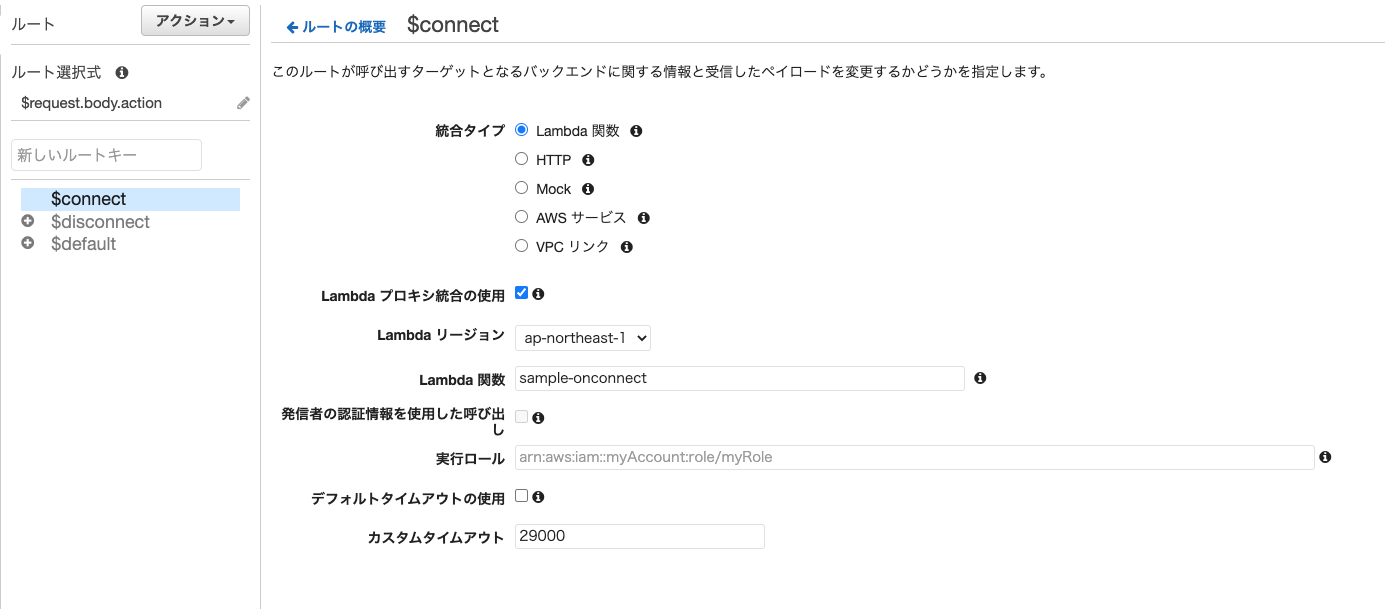Viewport: 1385px width, 609px height.
Task: Click info icon next to HTTP integration option
Action: [588, 159]
